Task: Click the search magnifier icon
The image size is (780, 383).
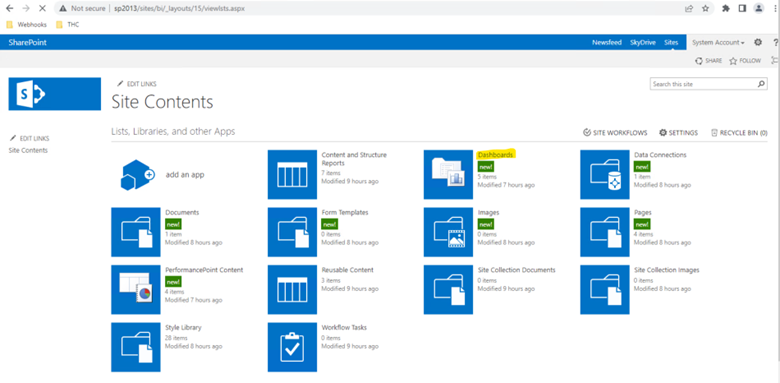Action: coord(762,84)
